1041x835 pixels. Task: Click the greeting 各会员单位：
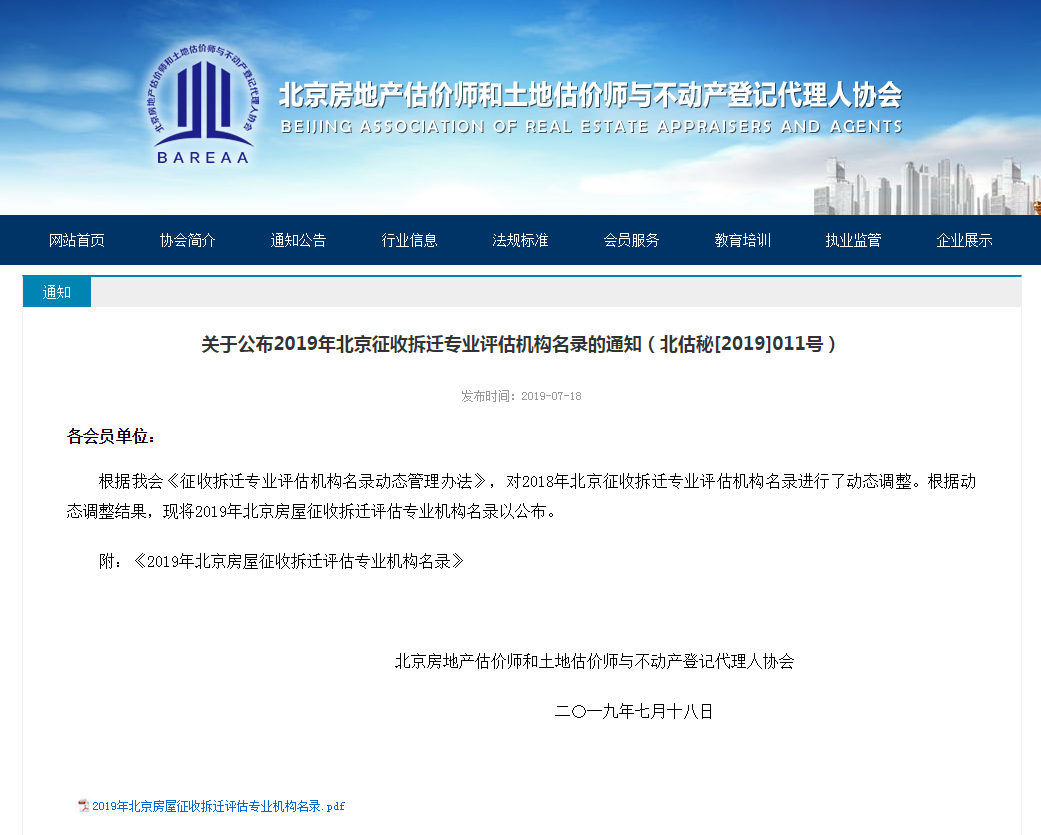[x=112, y=436]
